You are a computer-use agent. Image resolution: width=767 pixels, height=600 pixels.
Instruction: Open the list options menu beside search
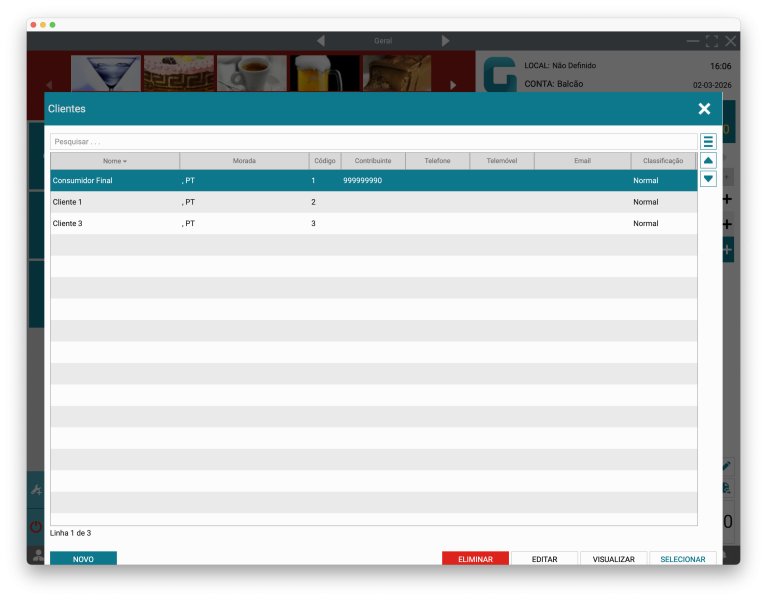[708, 142]
